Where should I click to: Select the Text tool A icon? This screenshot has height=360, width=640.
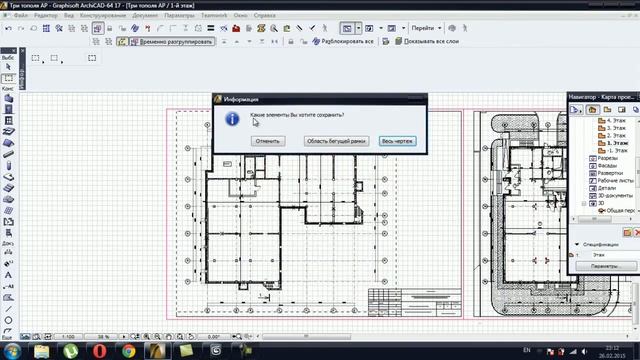[8, 276]
